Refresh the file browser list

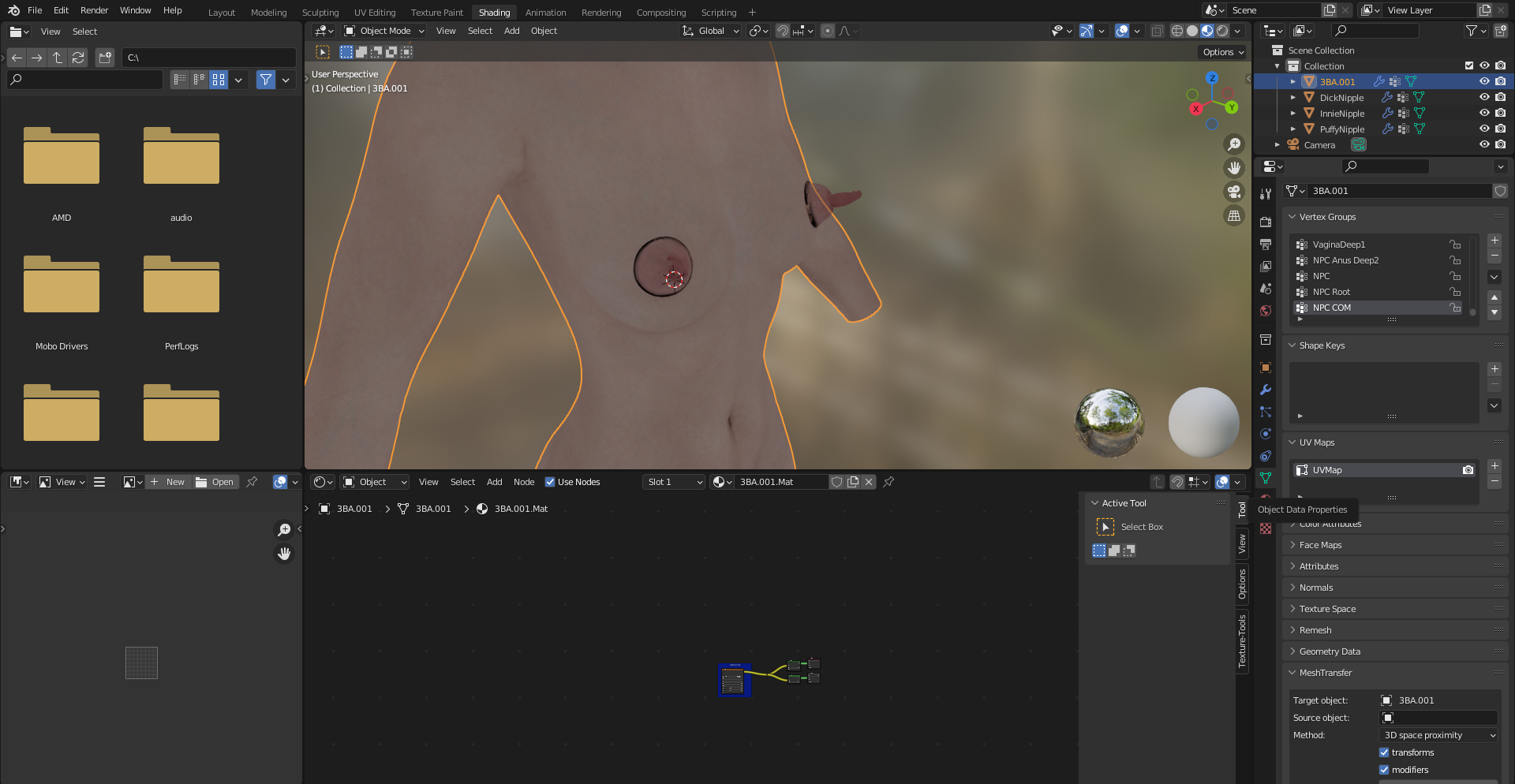click(x=78, y=58)
